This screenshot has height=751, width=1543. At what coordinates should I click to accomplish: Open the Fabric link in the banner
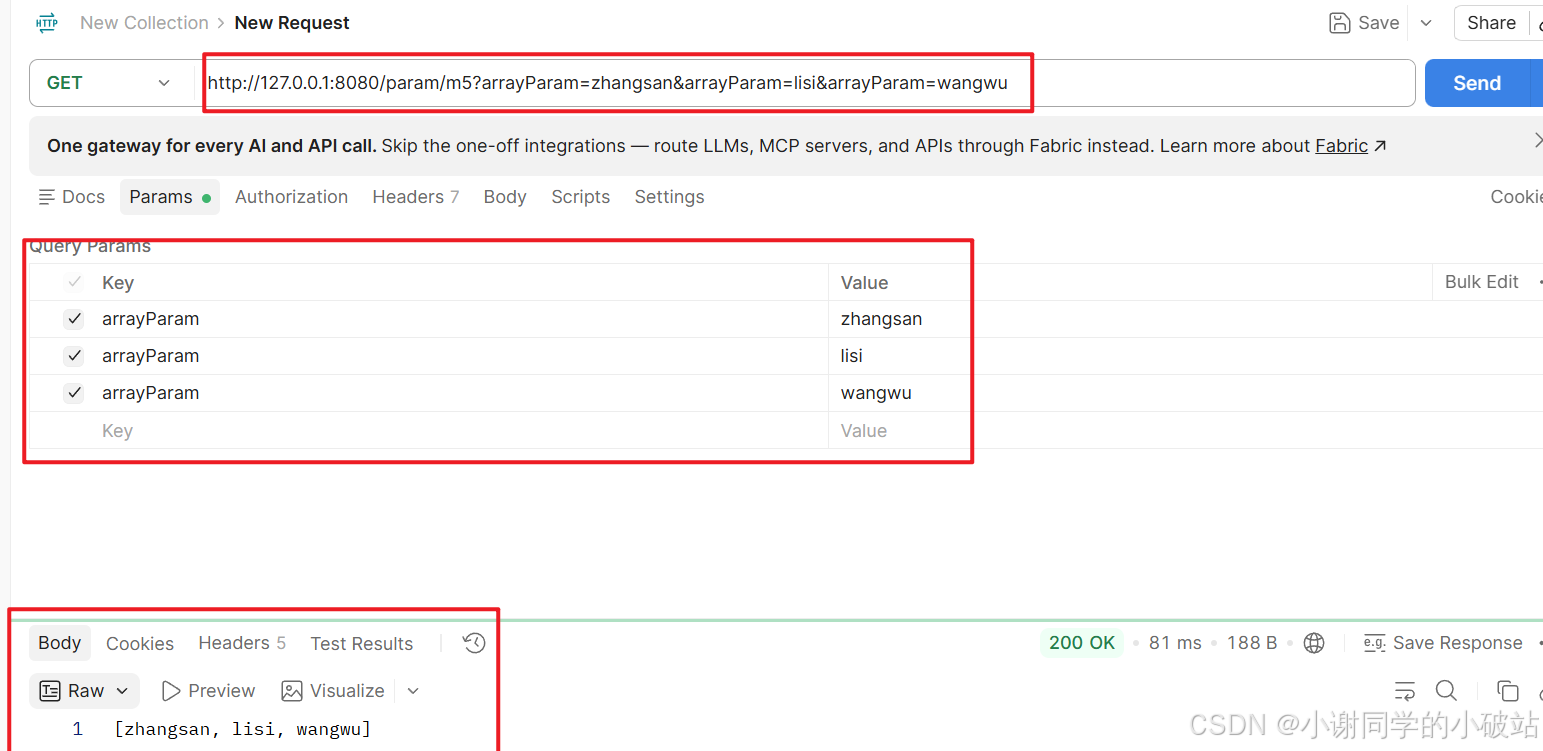coord(1341,146)
